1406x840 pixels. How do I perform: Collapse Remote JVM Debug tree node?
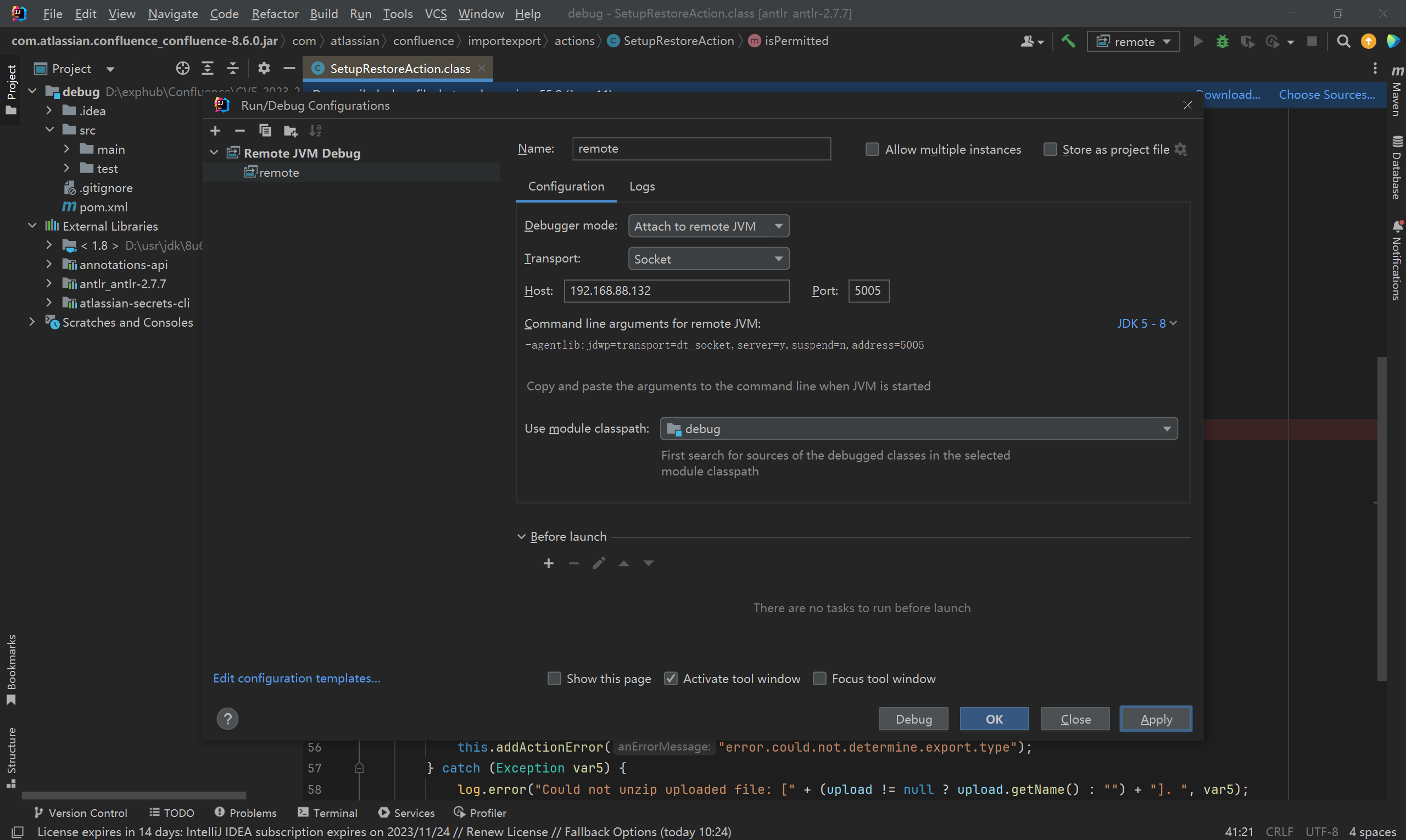coord(214,153)
